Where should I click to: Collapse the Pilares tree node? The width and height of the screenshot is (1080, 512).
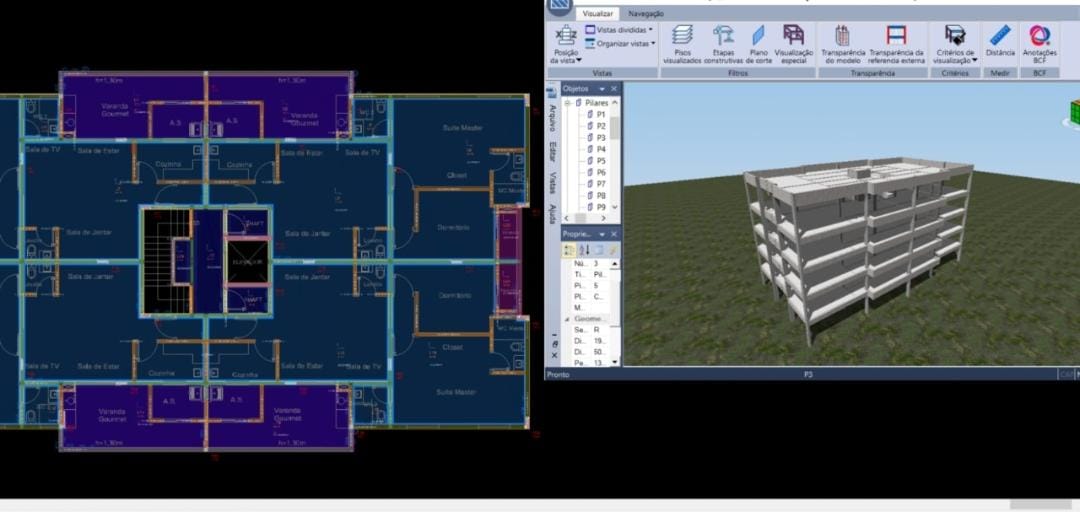[x=567, y=103]
